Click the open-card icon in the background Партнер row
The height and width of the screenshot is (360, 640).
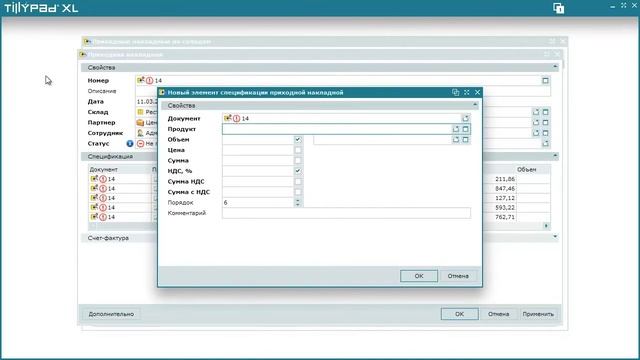coord(536,122)
